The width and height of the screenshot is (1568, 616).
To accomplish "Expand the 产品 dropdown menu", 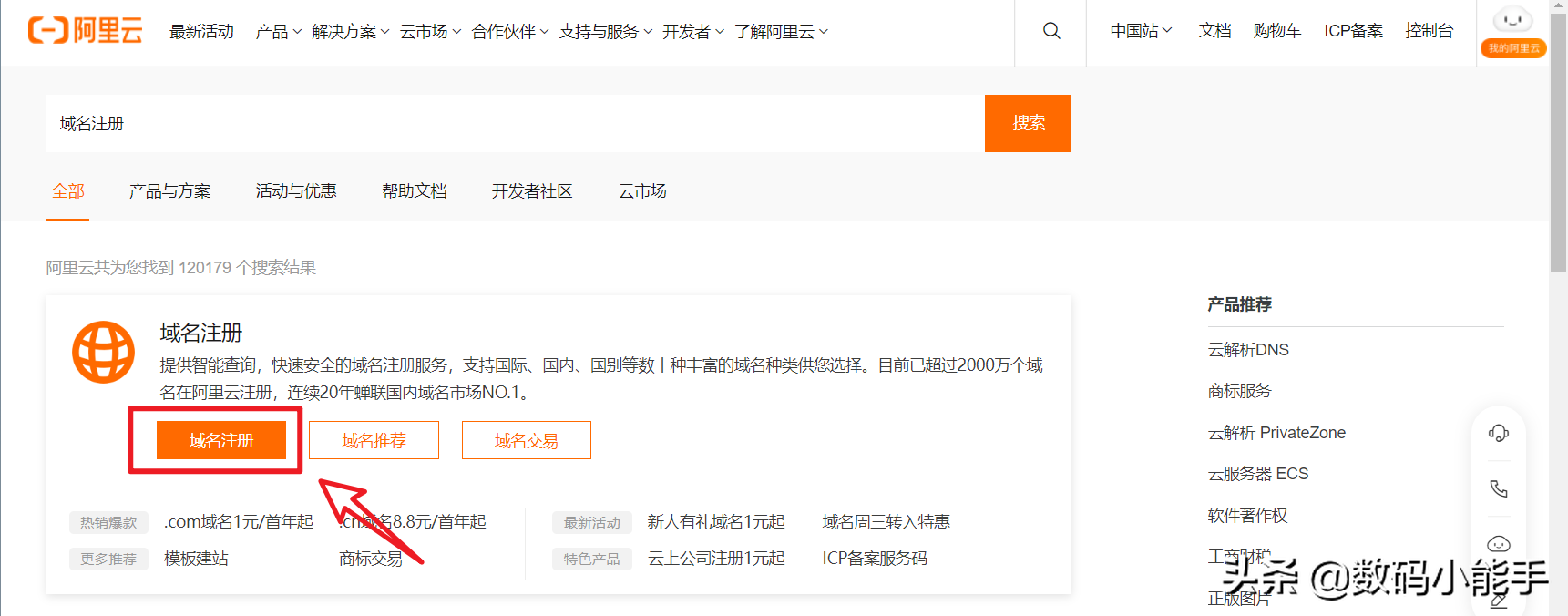I will 278,32.
